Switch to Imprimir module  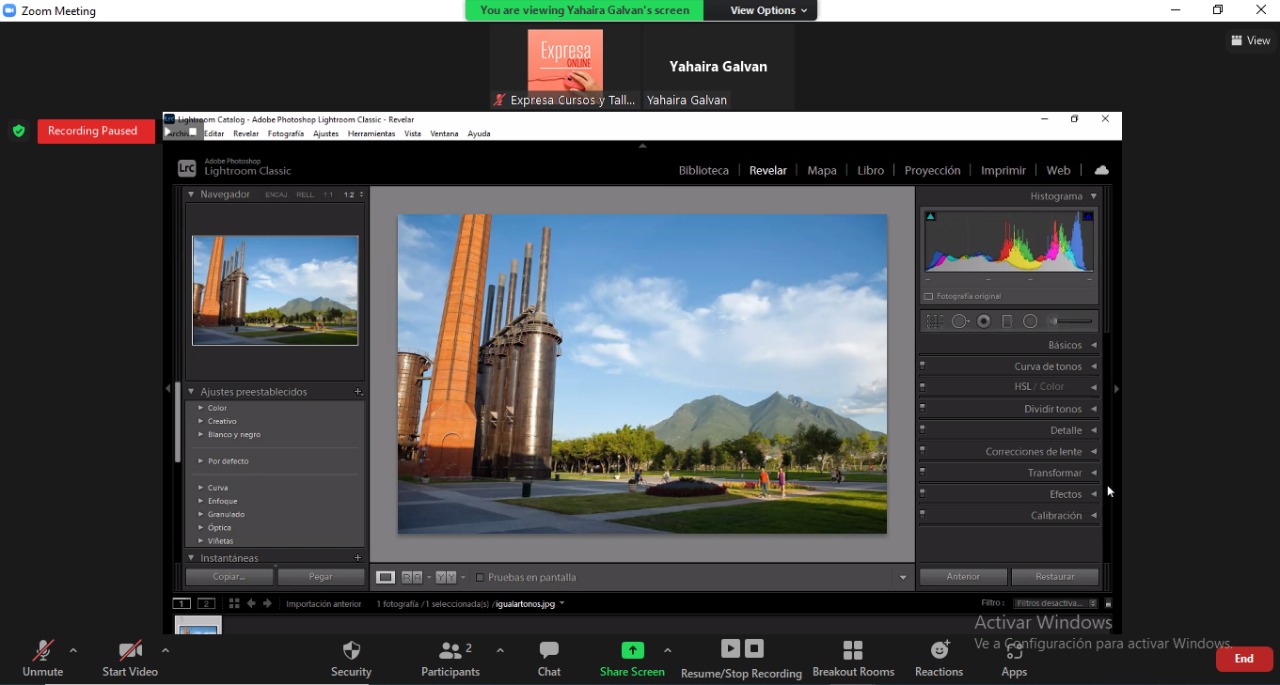coord(1003,170)
